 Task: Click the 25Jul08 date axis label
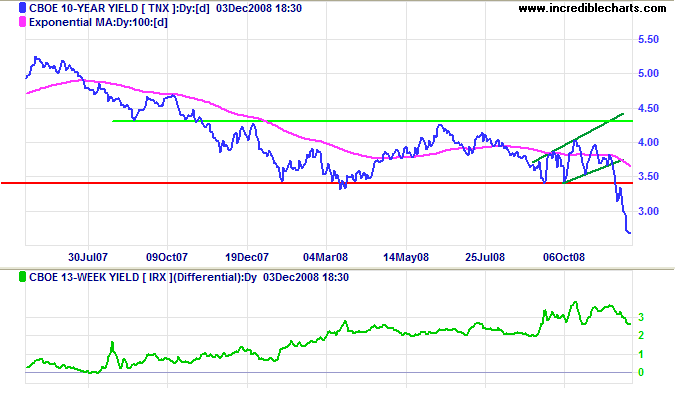pyautogui.click(x=485, y=257)
